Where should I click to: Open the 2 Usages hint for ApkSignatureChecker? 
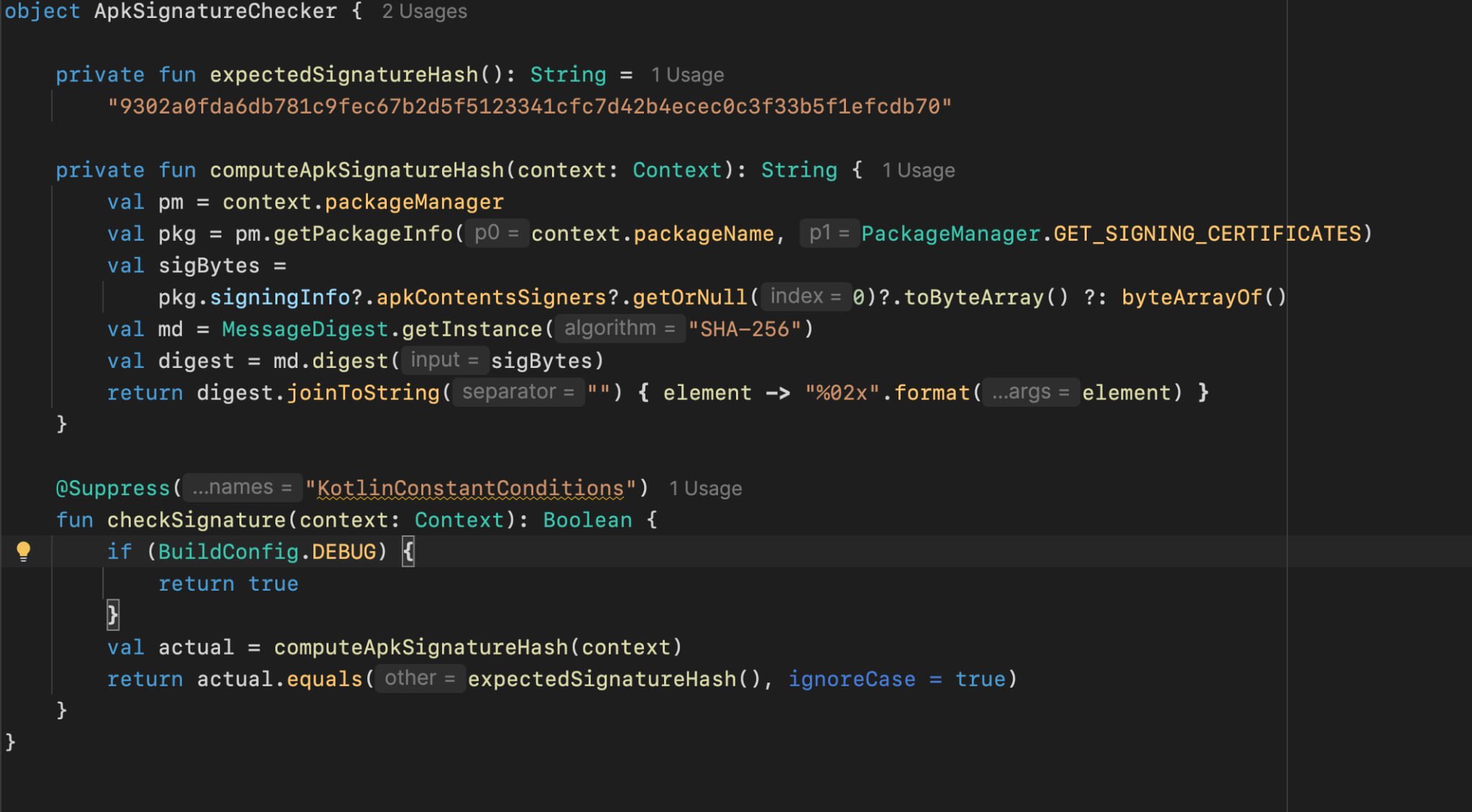point(424,11)
